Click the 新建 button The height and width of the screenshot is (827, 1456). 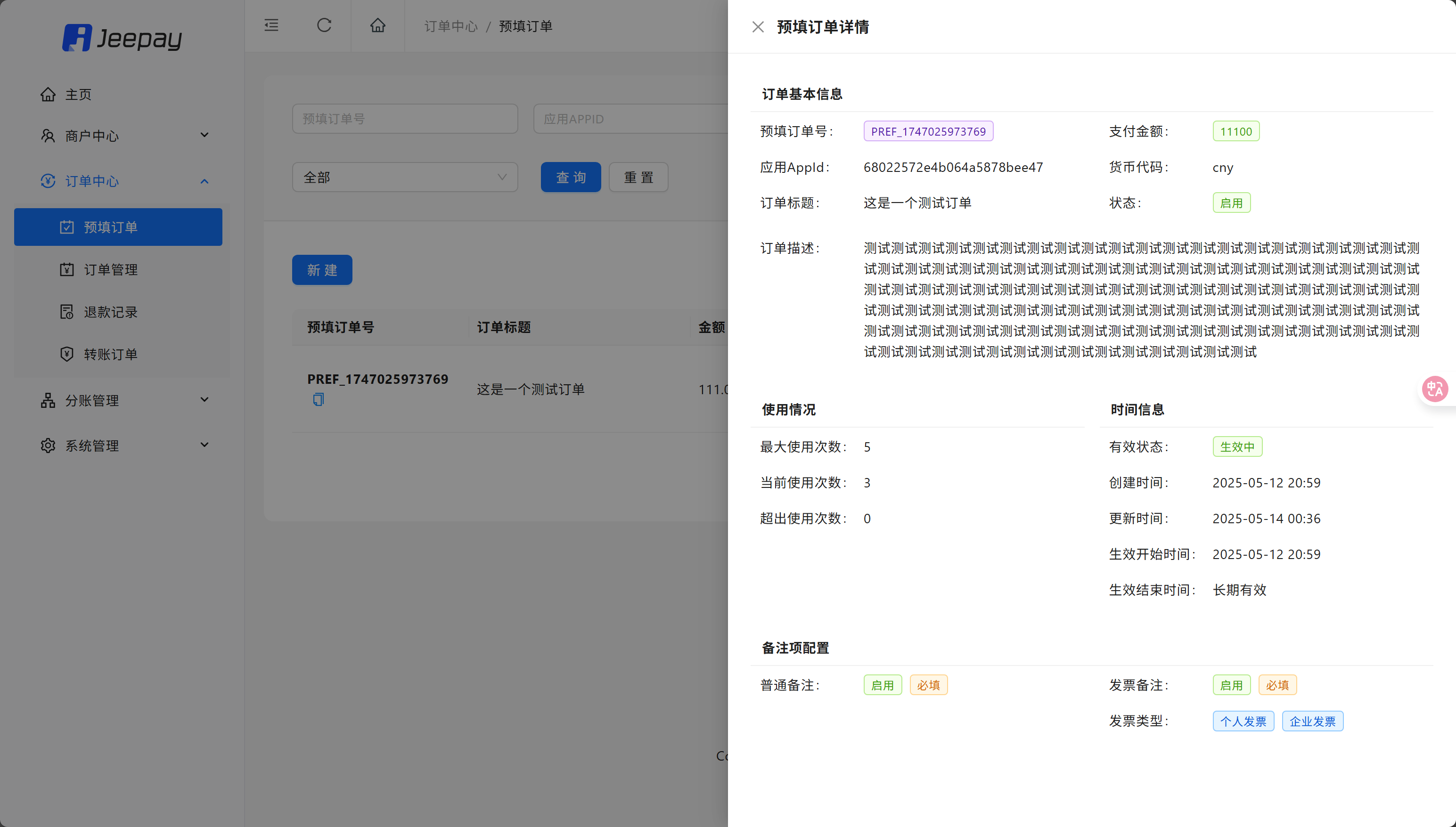tap(322, 270)
